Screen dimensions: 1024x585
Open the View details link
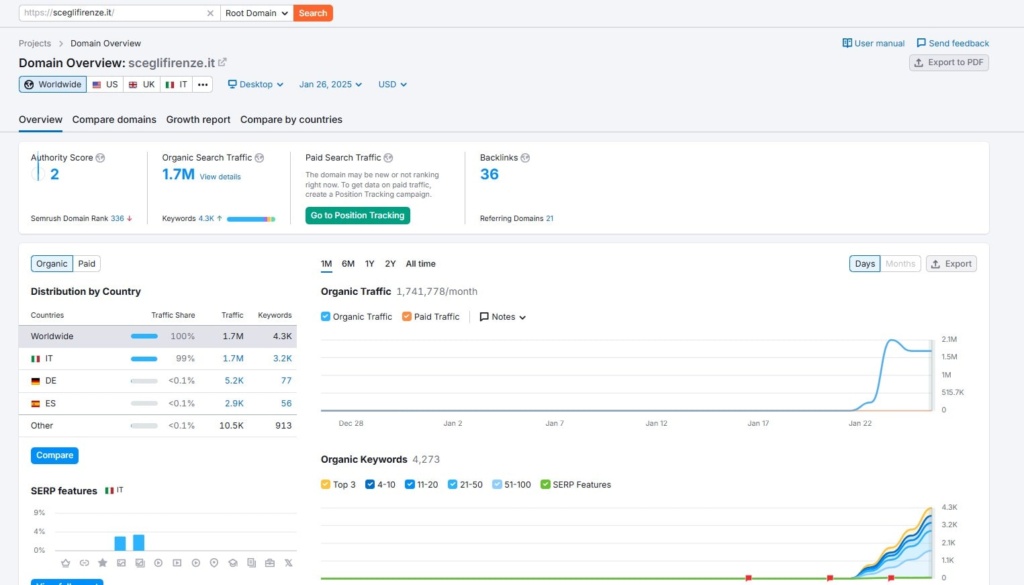click(x=220, y=177)
